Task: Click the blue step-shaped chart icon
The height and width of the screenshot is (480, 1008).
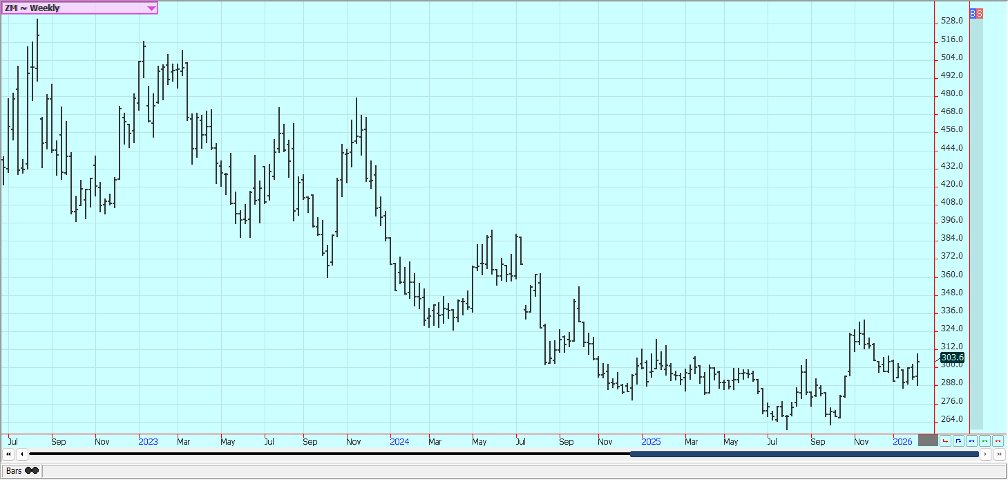Action: click(x=958, y=440)
